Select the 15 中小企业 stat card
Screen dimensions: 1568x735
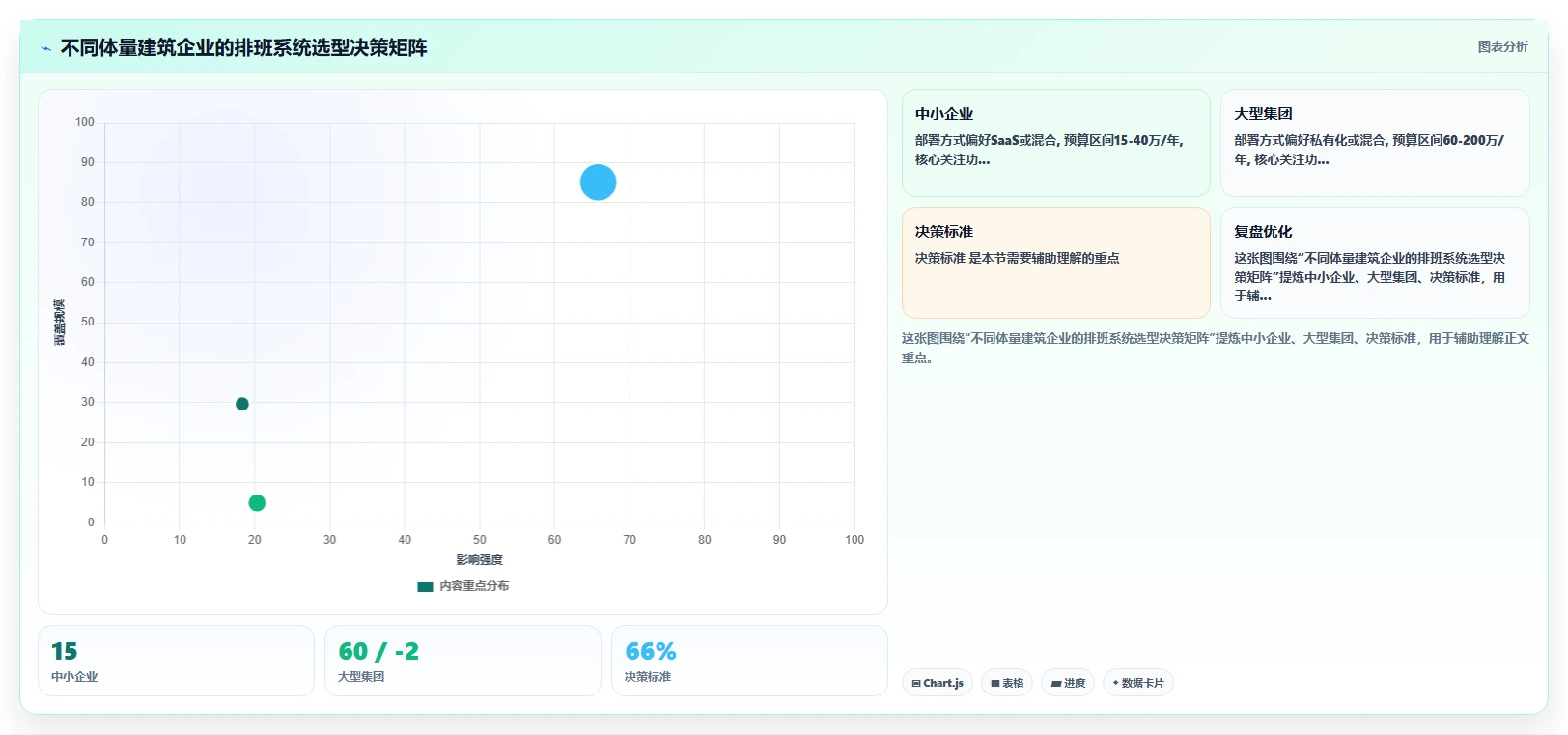pyautogui.click(x=176, y=661)
